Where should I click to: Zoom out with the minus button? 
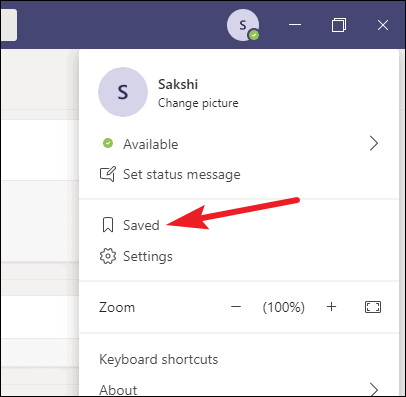coord(236,307)
